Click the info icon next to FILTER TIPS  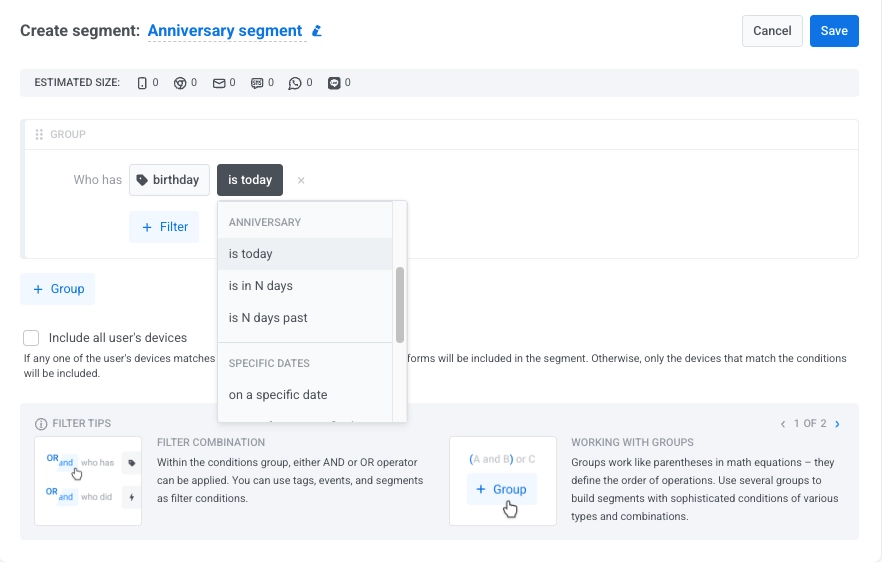click(41, 424)
